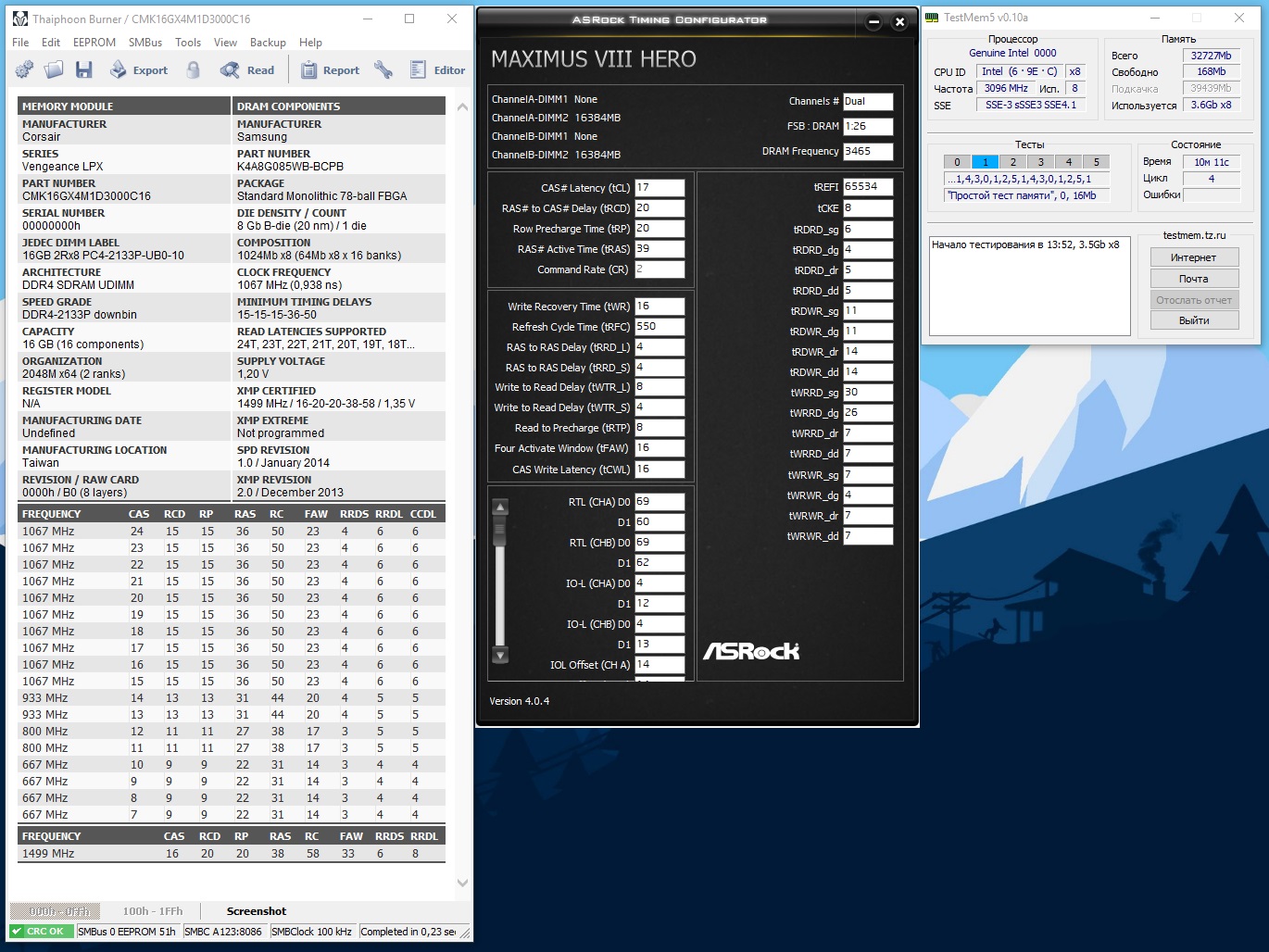This screenshot has height=952, width=1269.
Task: Select test 3 box in TestMem5
Action: [1041, 162]
